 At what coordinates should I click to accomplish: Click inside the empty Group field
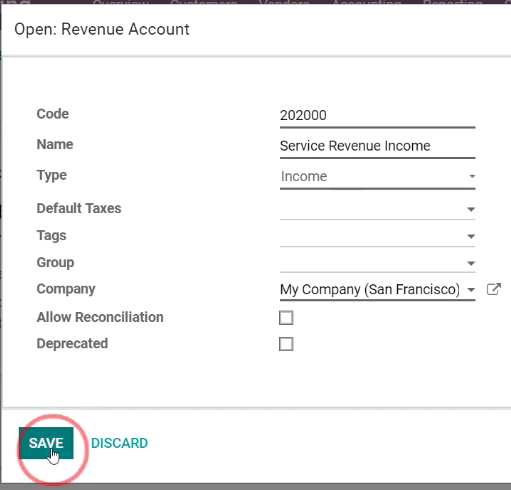[x=373, y=263]
